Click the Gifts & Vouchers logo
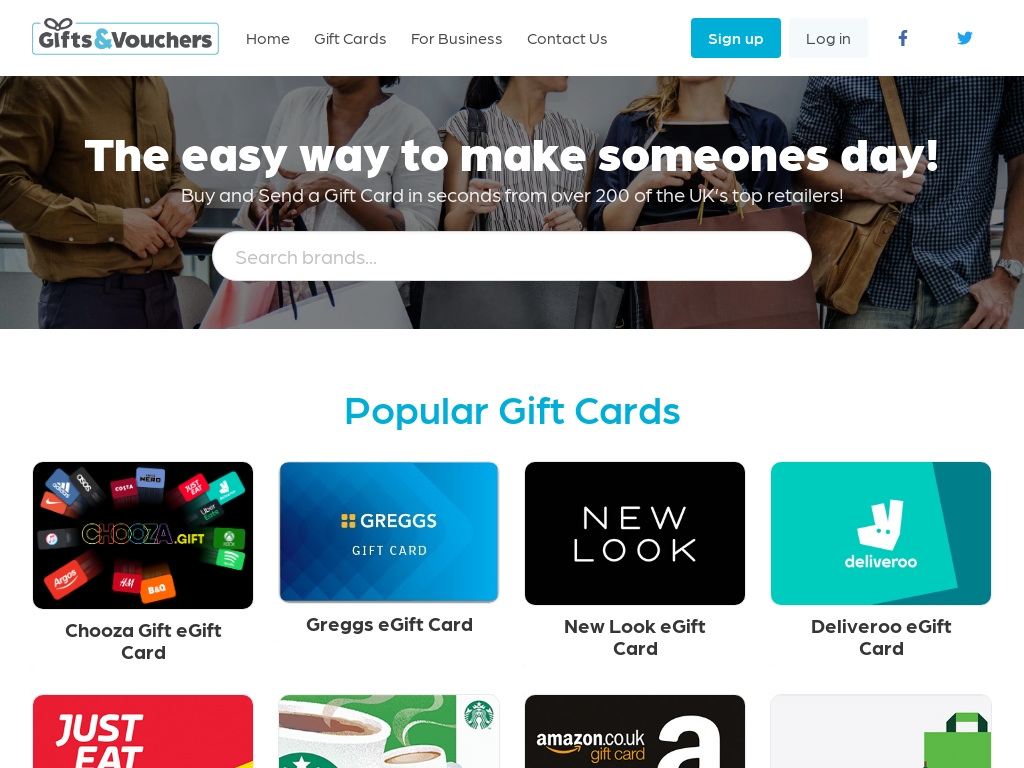1024x768 pixels. point(125,37)
